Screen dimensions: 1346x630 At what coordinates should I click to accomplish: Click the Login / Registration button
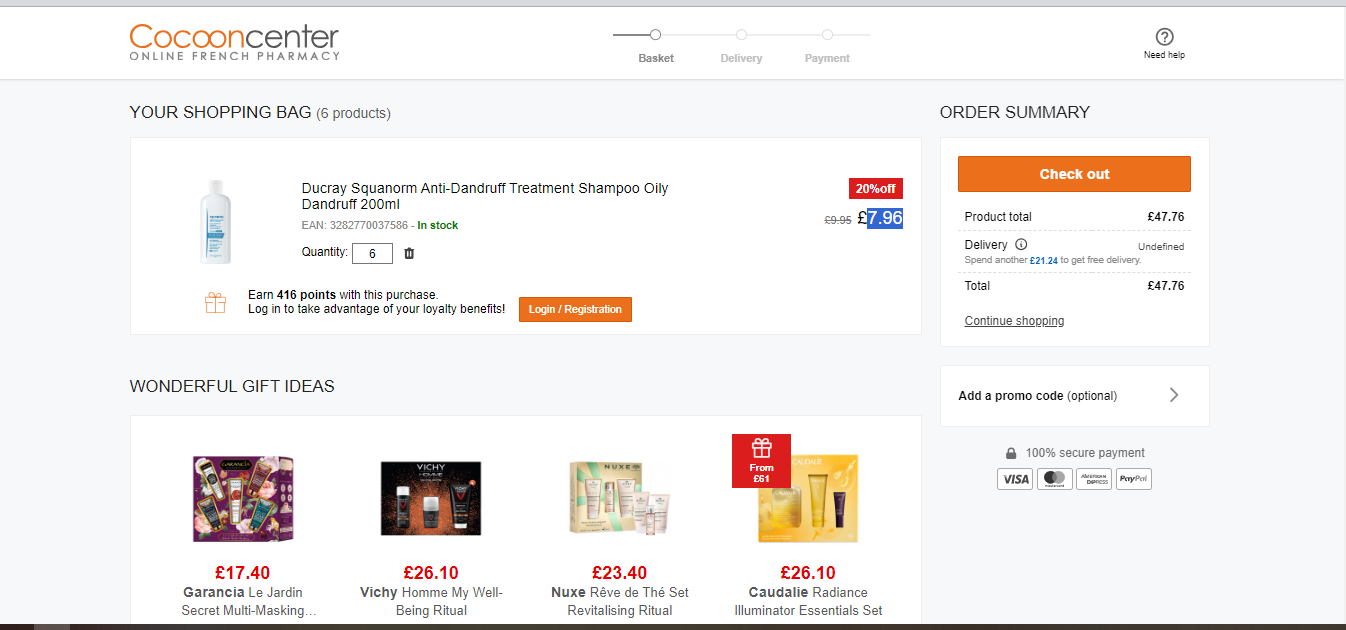[575, 309]
